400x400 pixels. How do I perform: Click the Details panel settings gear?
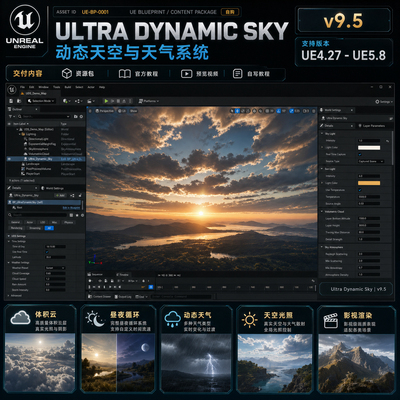pyautogui.click(x=82, y=215)
